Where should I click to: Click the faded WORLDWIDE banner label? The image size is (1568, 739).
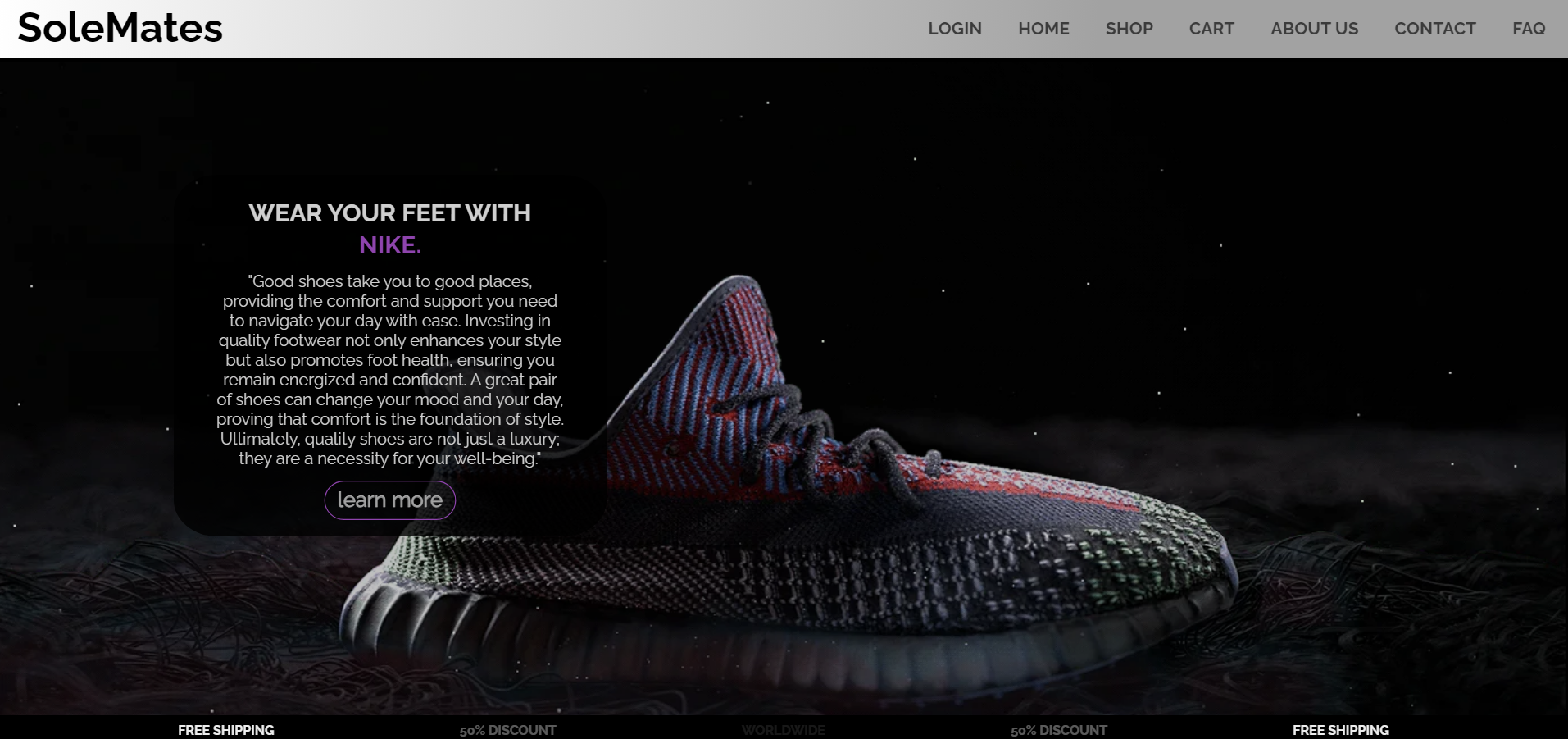coord(784,730)
